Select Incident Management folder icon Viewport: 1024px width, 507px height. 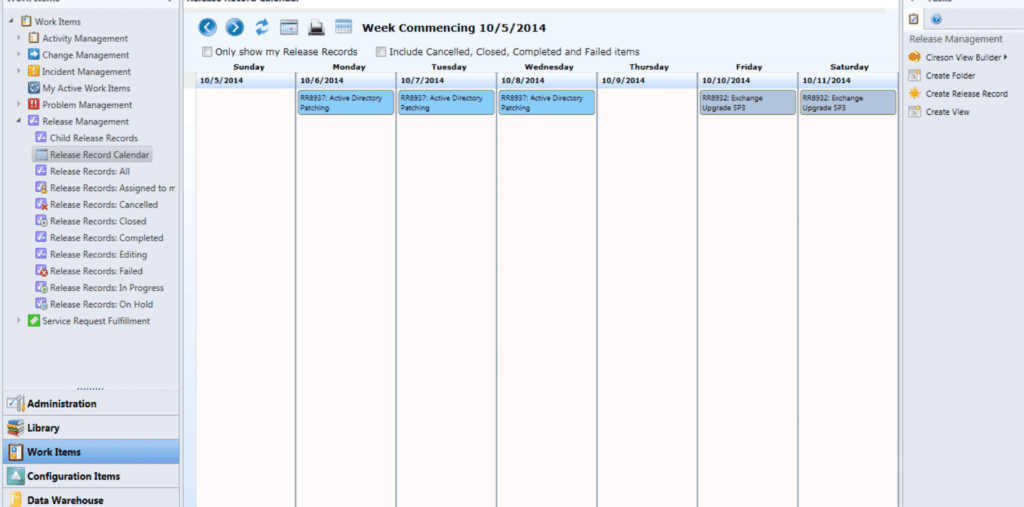click(x=33, y=71)
